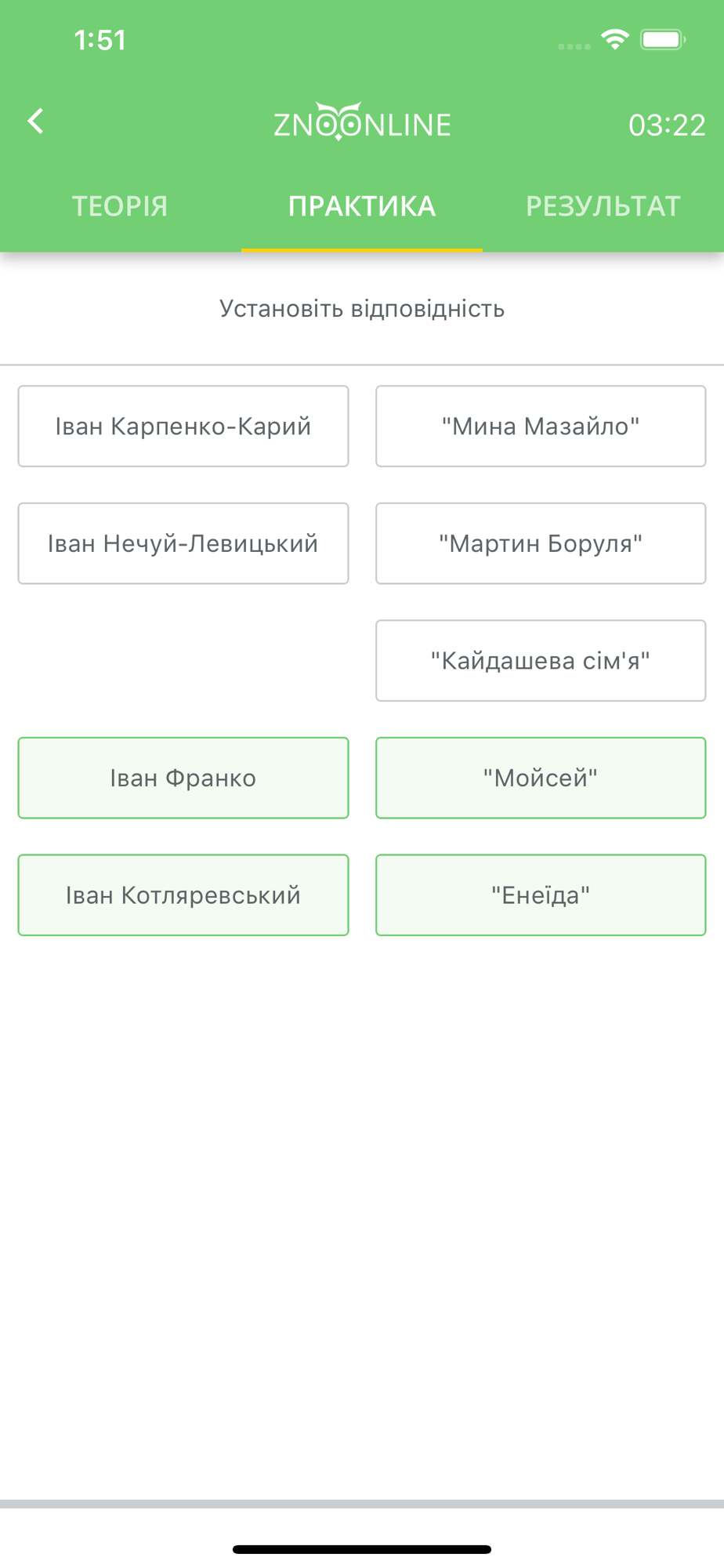Tap the Wi-Fi status icon
The image size is (724, 1568).
pyautogui.click(x=615, y=39)
